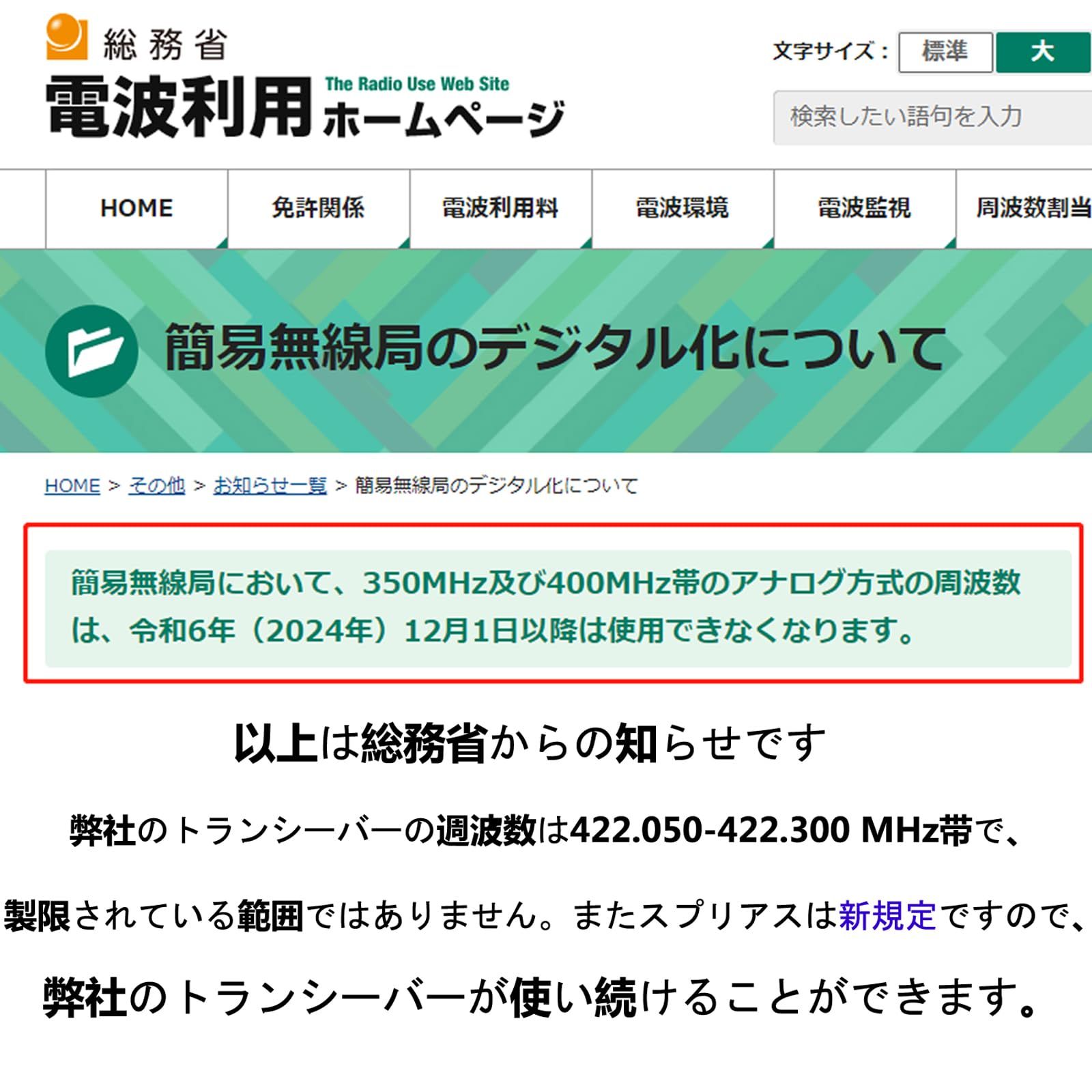Open the 電波監視 menu item
Image resolution: width=1092 pixels, height=1092 pixels.
point(865,208)
